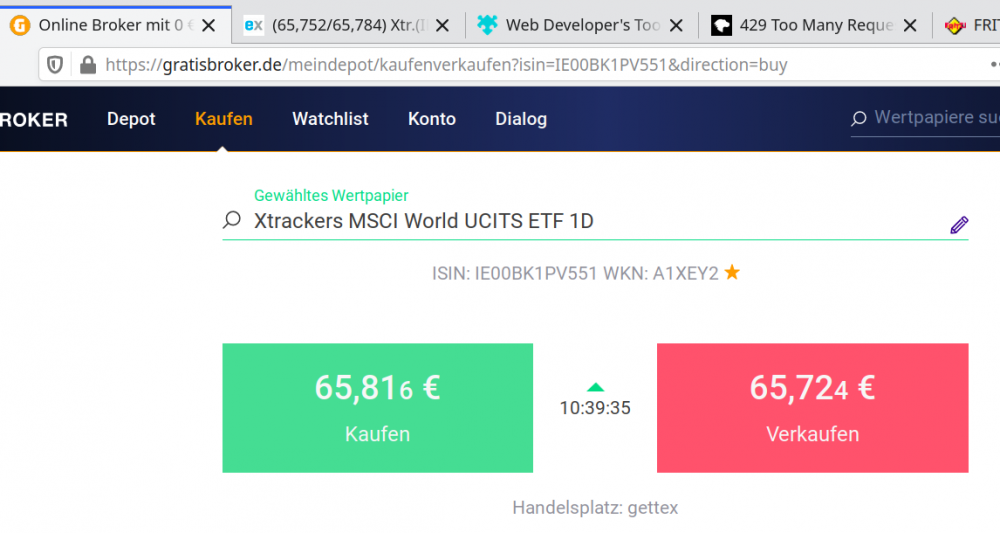Open the Depot menu item
The width and height of the screenshot is (1000, 533).
pyautogui.click(x=131, y=119)
